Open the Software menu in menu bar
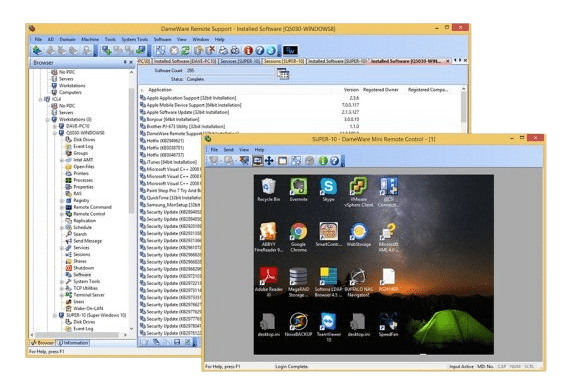The width and height of the screenshot is (571, 390). [162, 39]
